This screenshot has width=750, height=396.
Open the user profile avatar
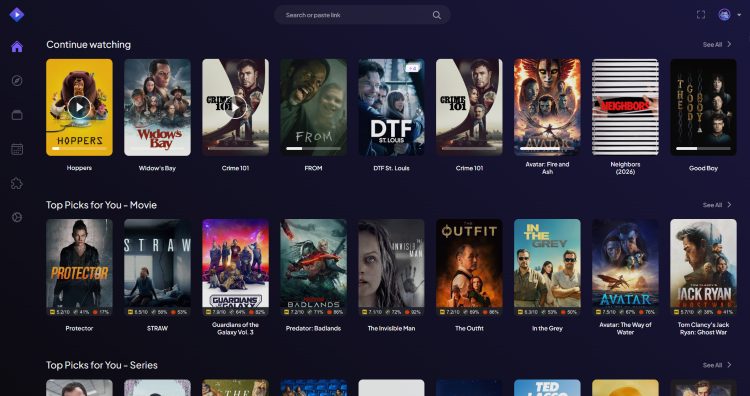(724, 15)
